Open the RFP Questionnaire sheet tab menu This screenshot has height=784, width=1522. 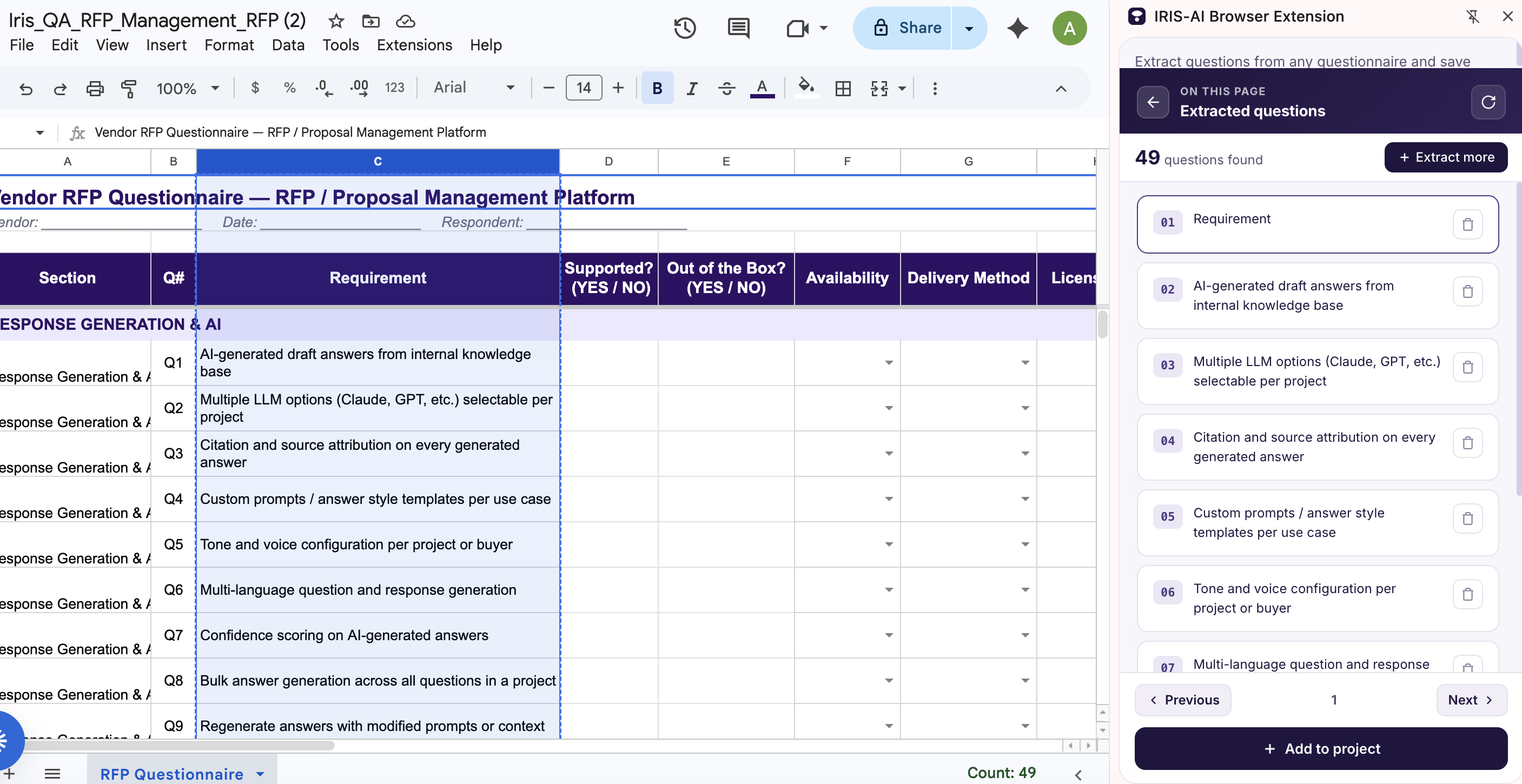point(261,774)
